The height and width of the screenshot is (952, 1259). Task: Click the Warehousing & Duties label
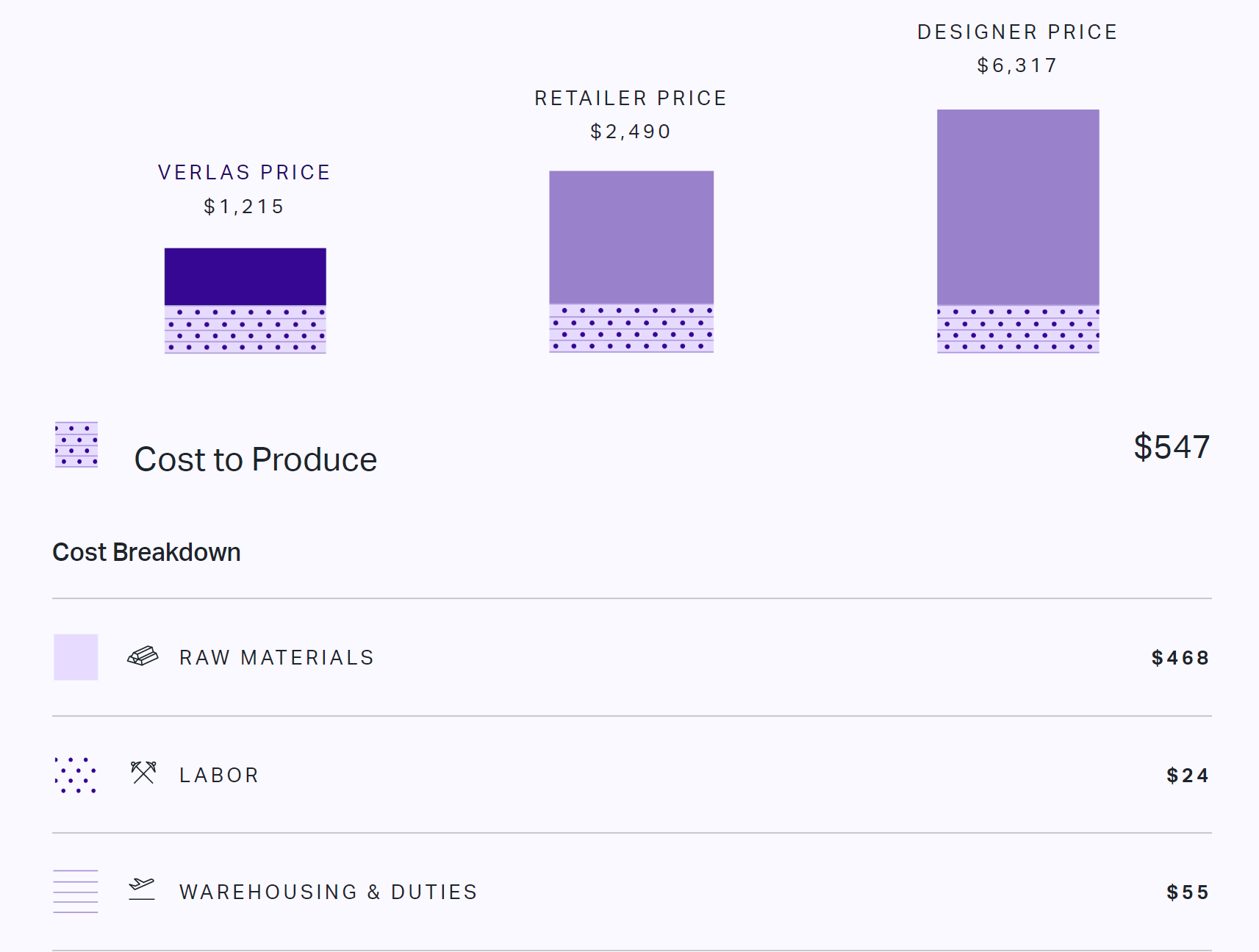pos(329,892)
